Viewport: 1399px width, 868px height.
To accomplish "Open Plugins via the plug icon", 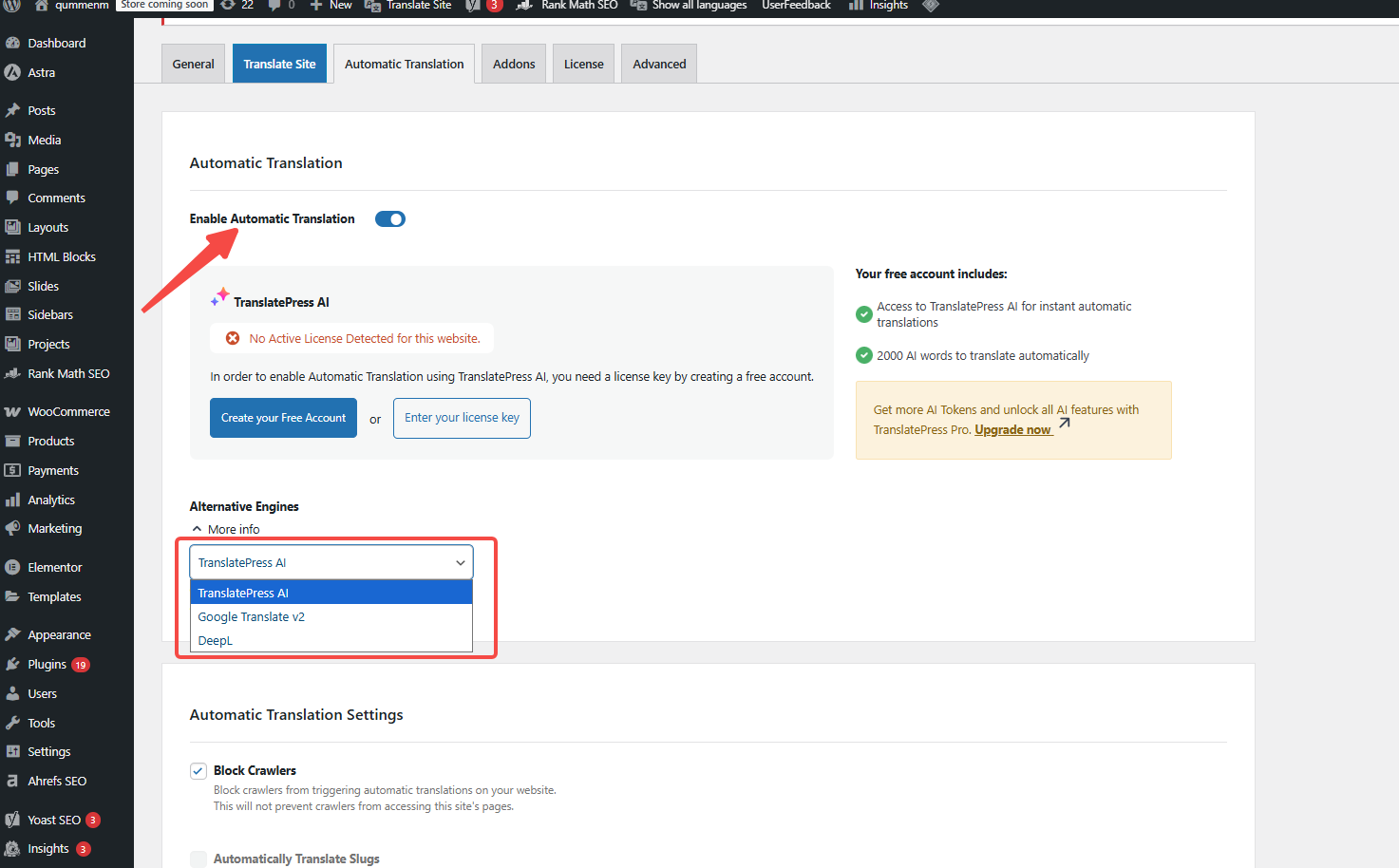I will pos(12,665).
